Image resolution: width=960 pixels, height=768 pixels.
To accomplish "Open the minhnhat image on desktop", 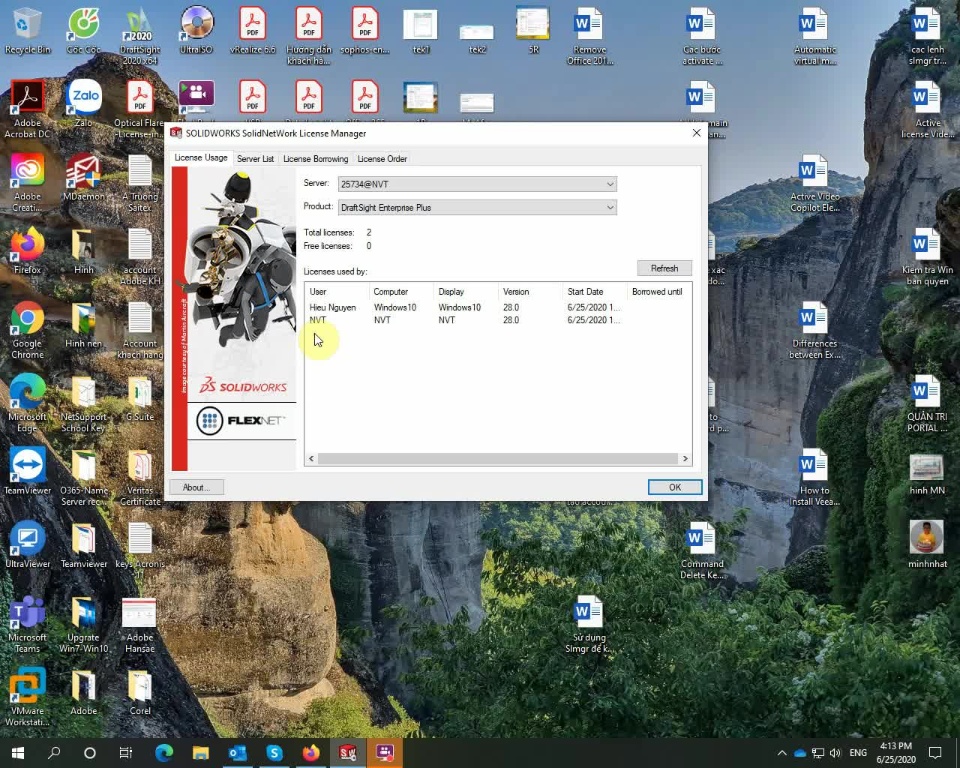I will point(927,545).
